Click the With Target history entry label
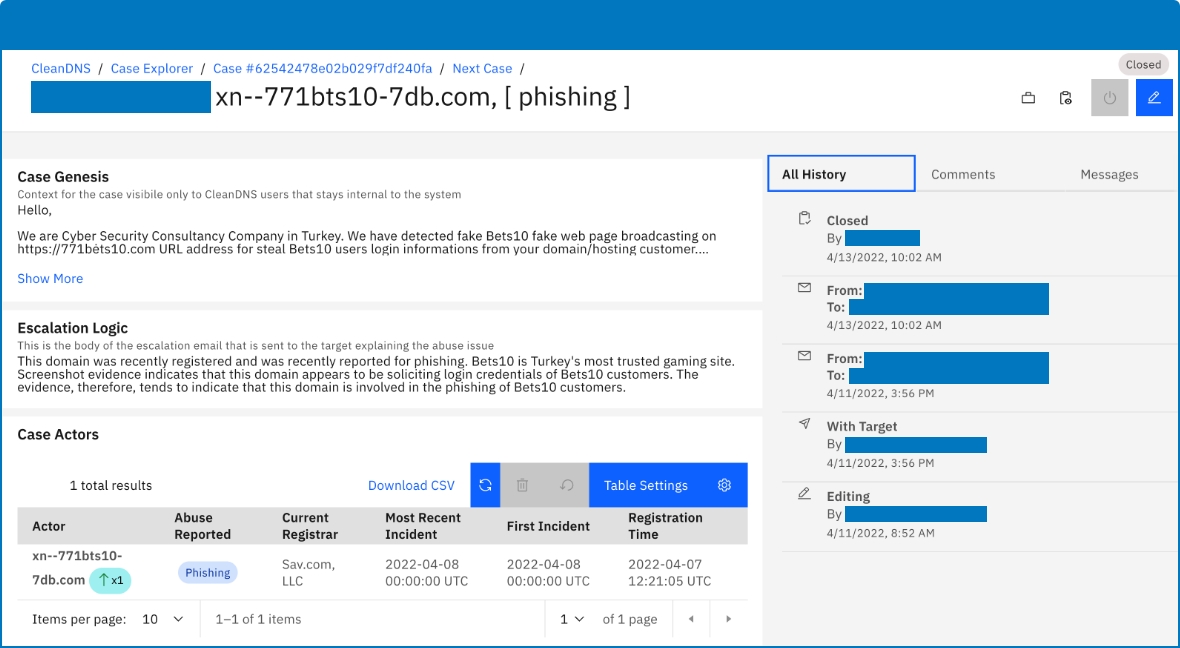 (x=862, y=426)
